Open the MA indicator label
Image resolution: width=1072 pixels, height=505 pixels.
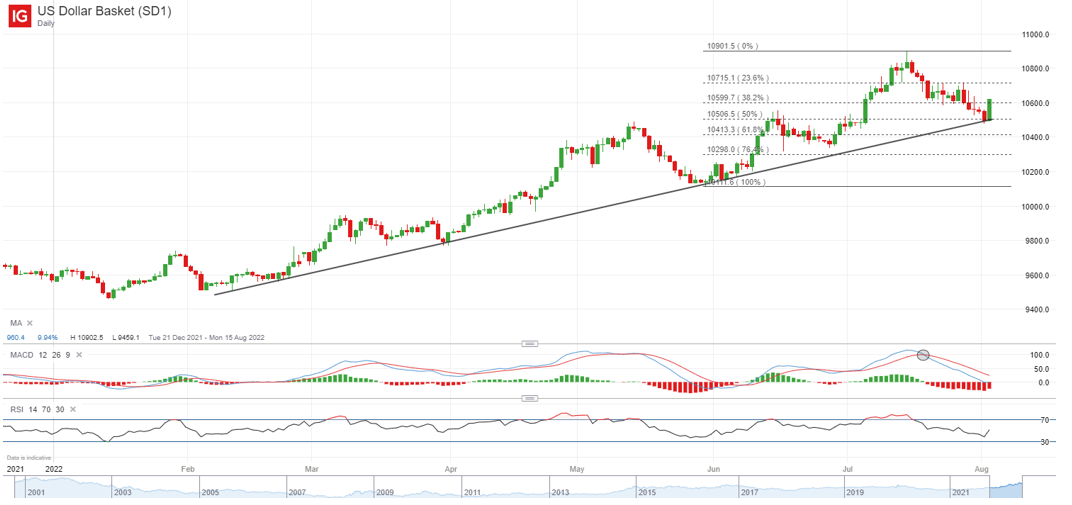tap(15, 323)
